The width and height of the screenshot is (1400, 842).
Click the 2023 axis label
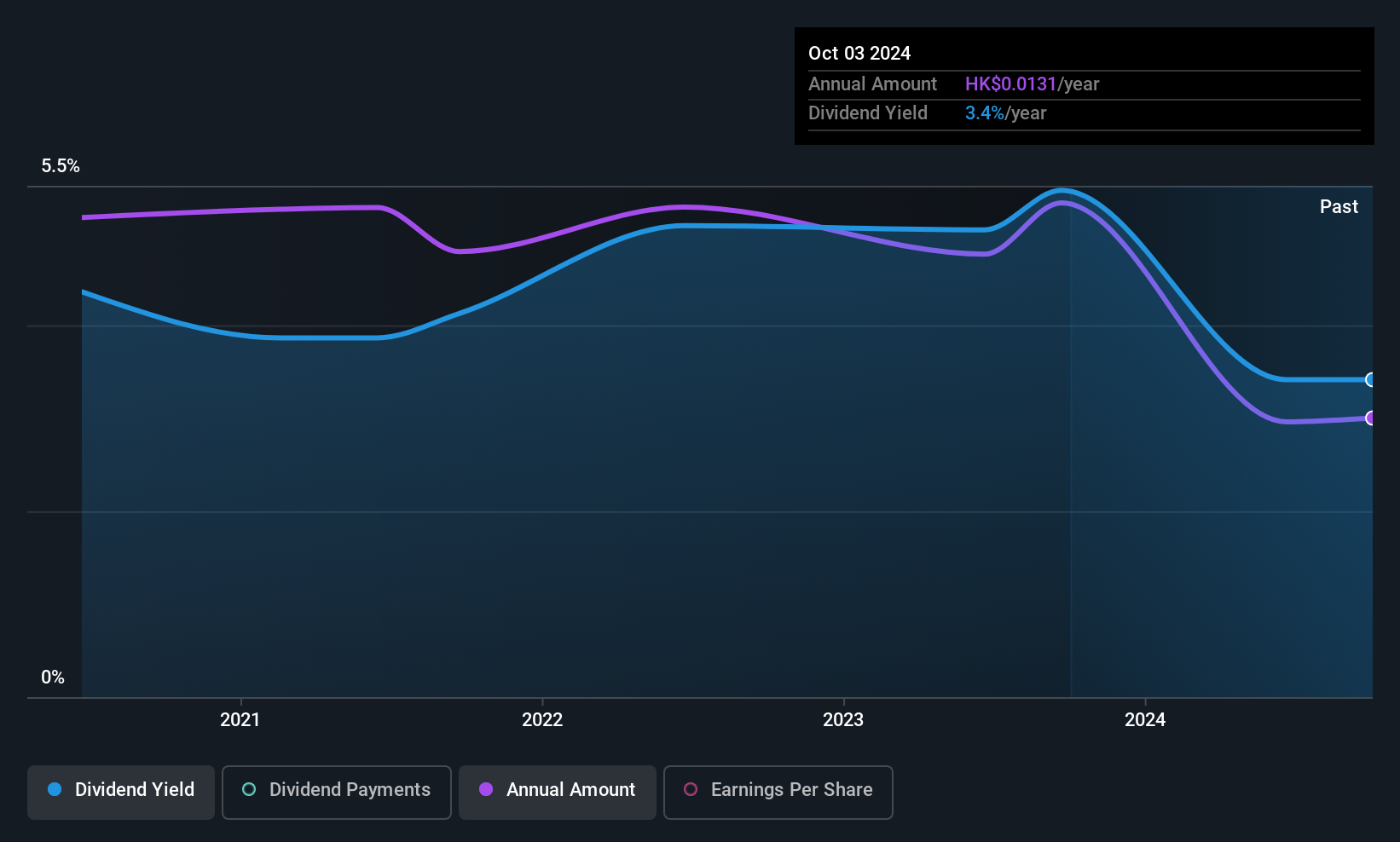843,719
